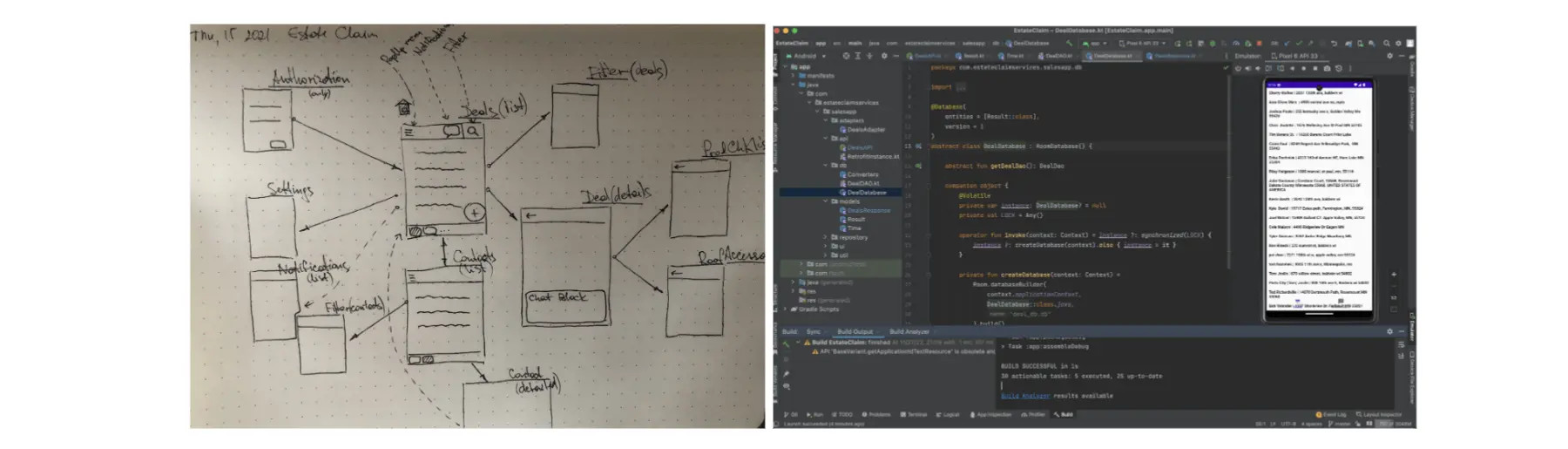Click the emulator power button icon
This screenshot has height=449, width=1568.
[1238, 68]
